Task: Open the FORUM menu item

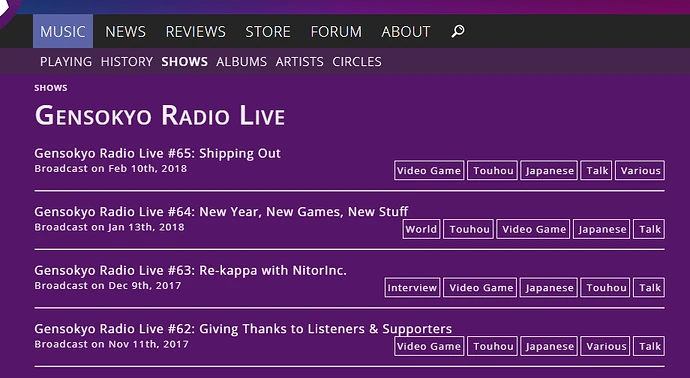Action: (x=336, y=31)
